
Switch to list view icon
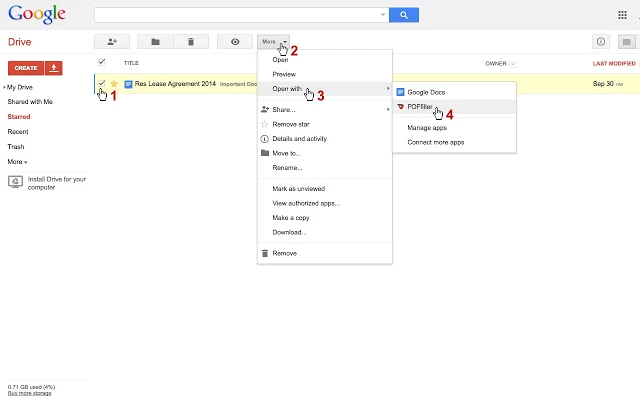627,42
